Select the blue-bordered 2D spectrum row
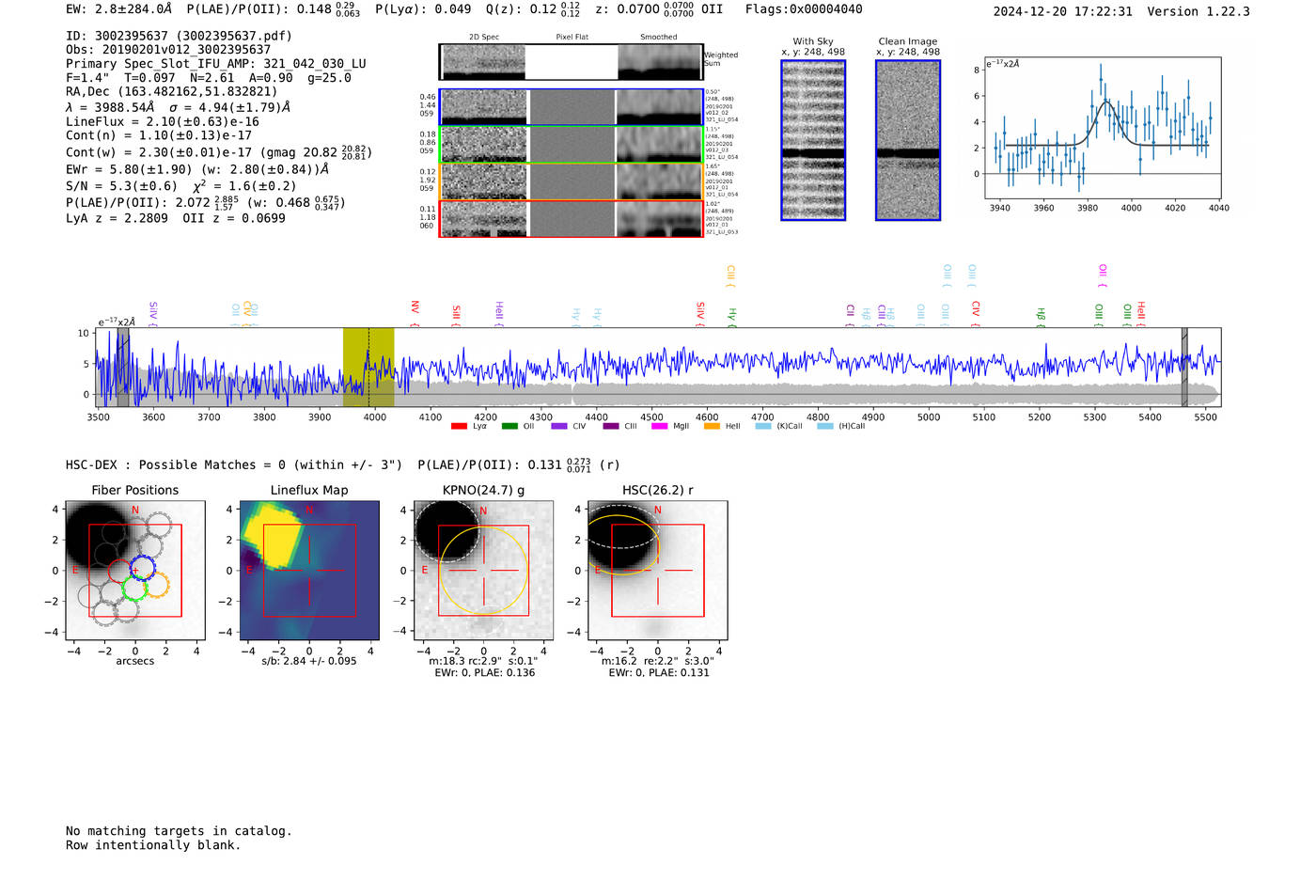The image size is (1316, 896). (571, 107)
